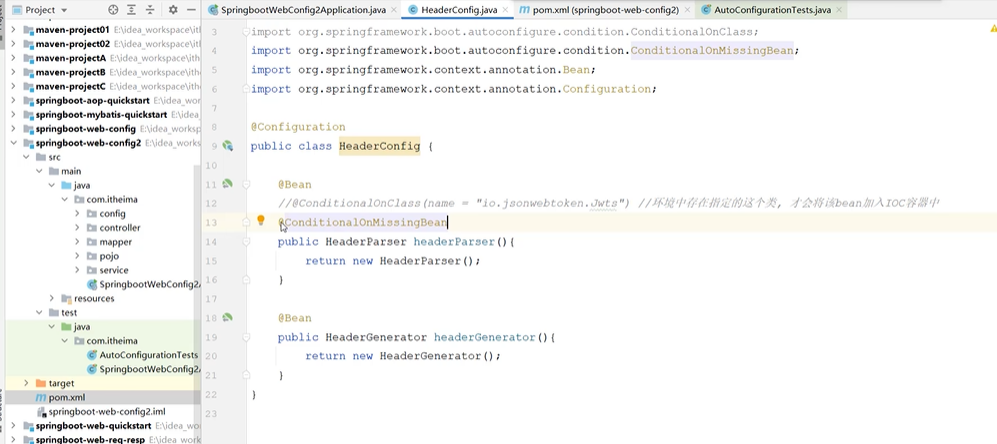
Task: Click @ConditionalOnMissingBean annotation on line 13
Action: [362, 222]
